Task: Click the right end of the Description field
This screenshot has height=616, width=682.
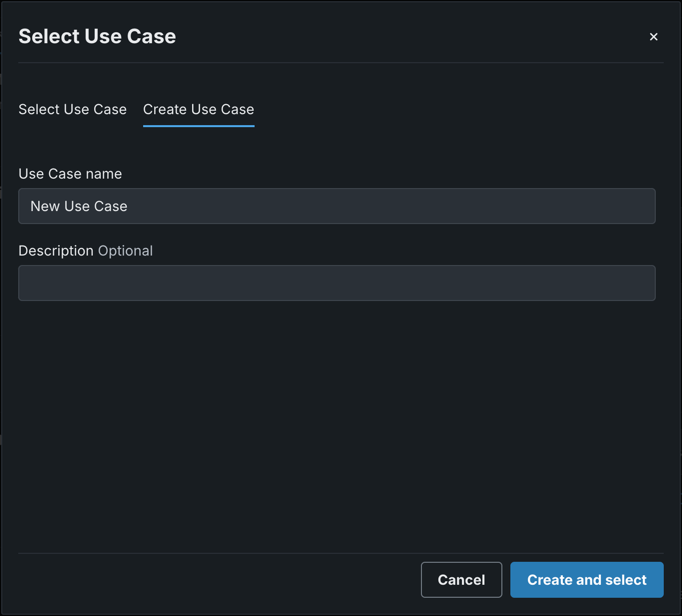Action: [x=640, y=283]
